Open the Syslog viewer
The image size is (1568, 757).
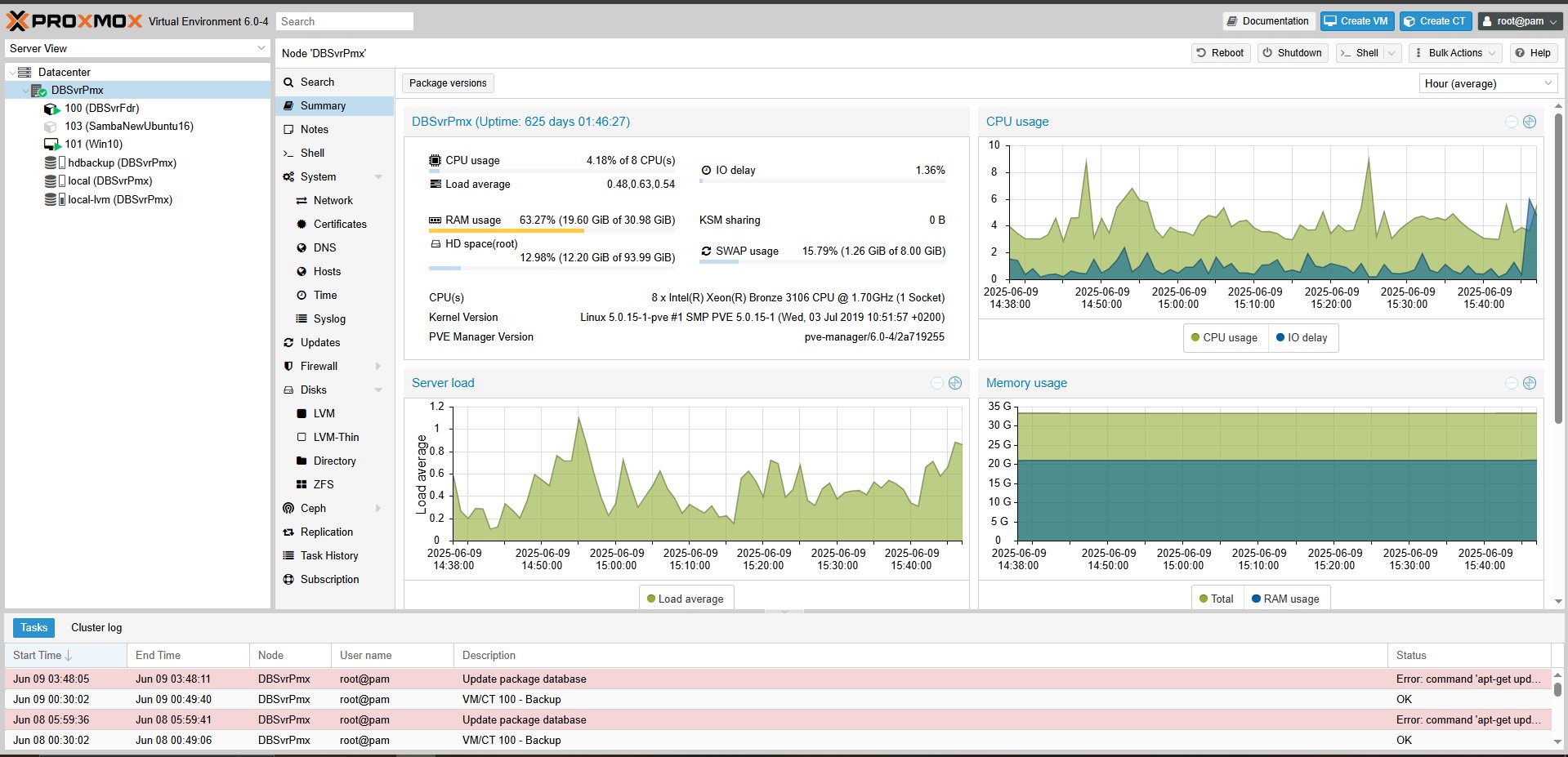tap(328, 318)
